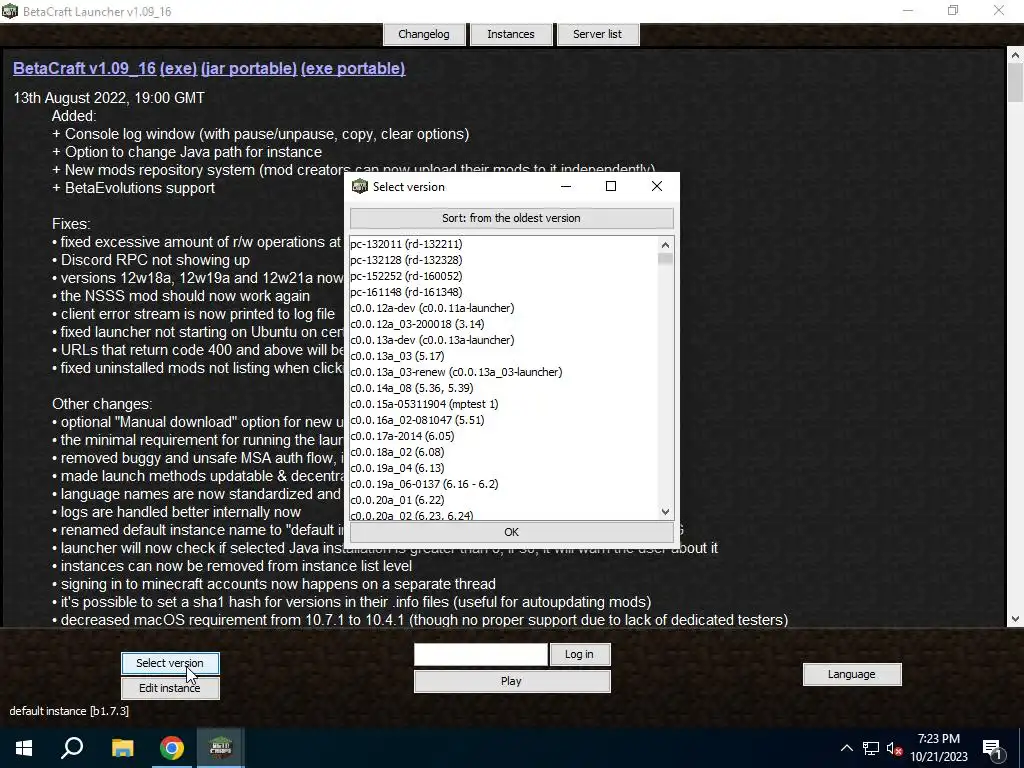Click the Edit instance button
This screenshot has height=768, width=1024.
[x=170, y=688]
